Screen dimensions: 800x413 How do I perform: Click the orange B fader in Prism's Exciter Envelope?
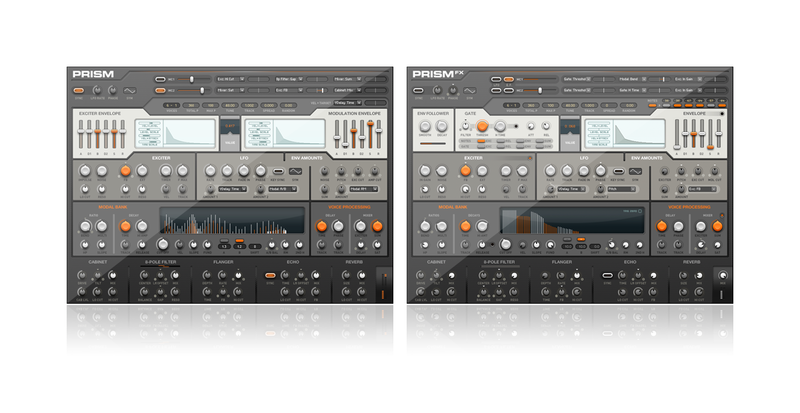point(97,131)
